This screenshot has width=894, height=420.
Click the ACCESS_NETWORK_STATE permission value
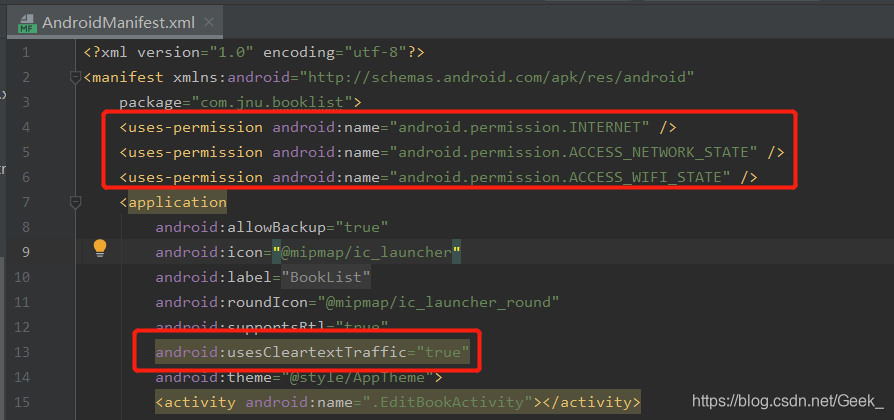coord(574,152)
